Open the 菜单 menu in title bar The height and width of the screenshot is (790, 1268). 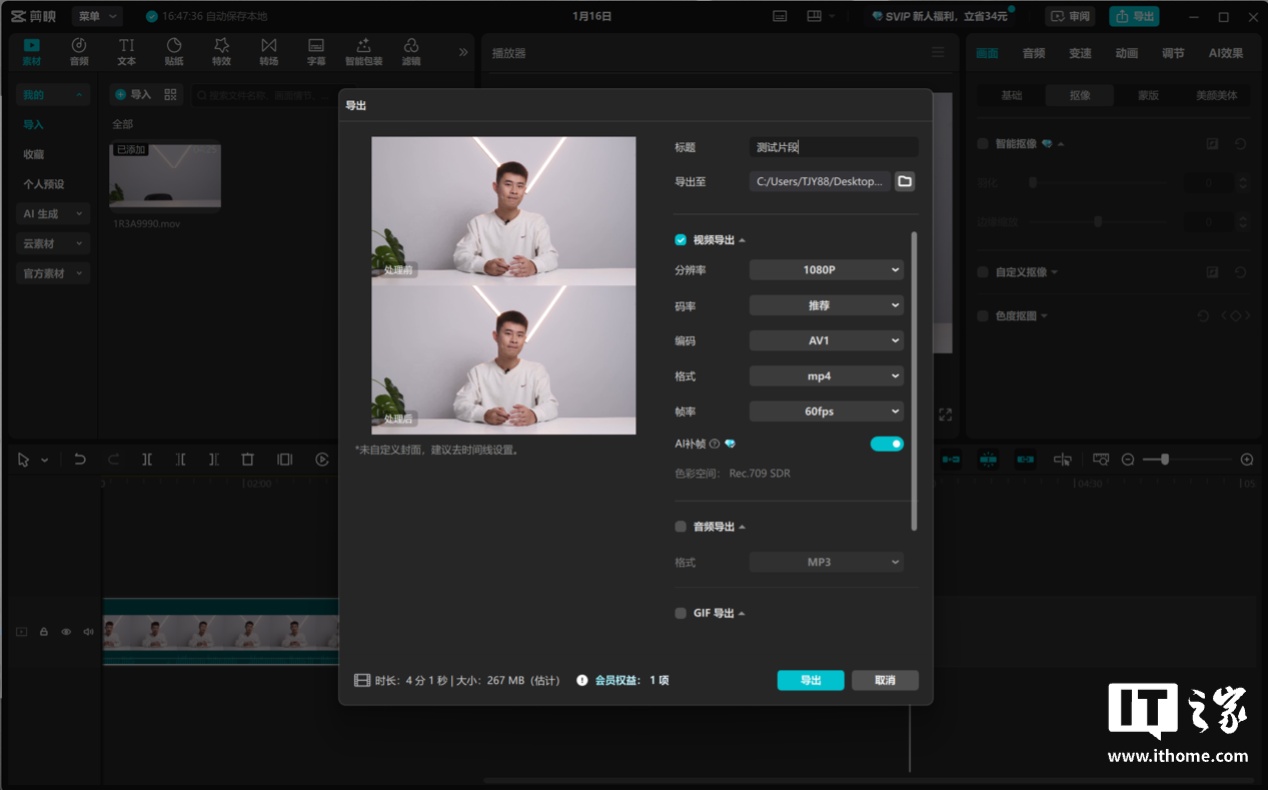(x=97, y=16)
